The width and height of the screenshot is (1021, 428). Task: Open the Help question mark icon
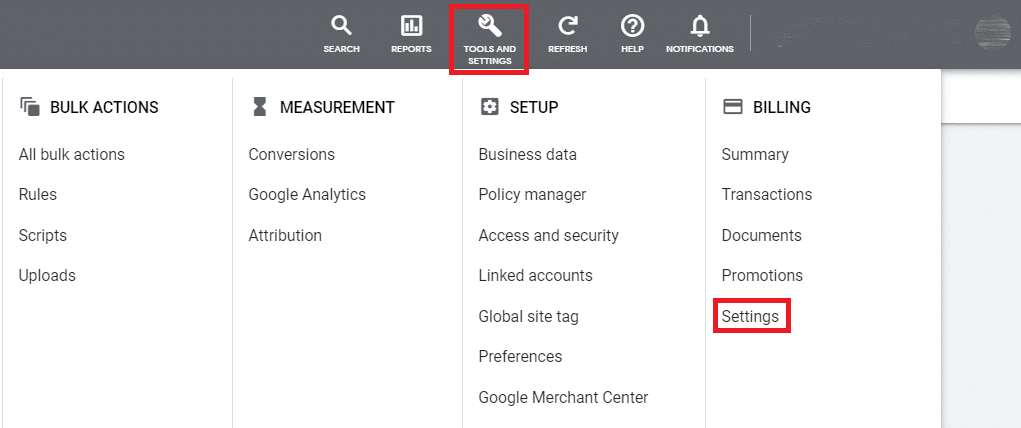pyautogui.click(x=632, y=26)
